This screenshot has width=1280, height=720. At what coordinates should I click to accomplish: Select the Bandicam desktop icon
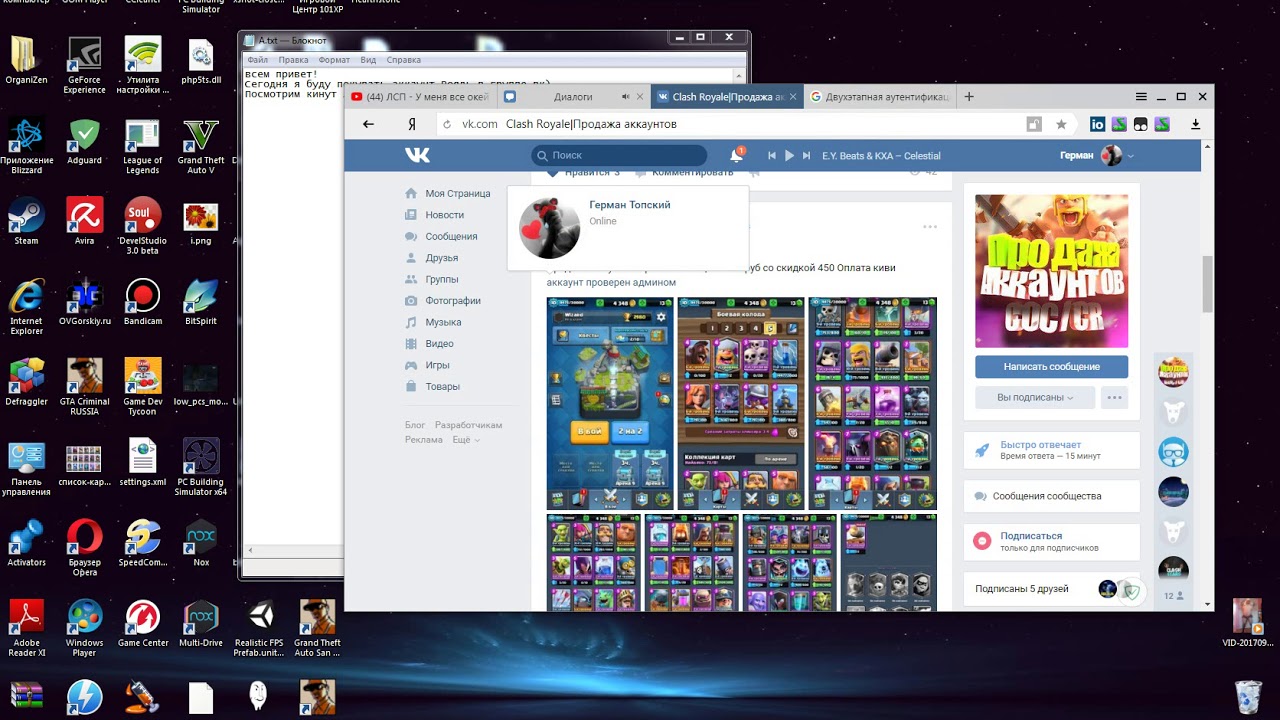pos(142,302)
